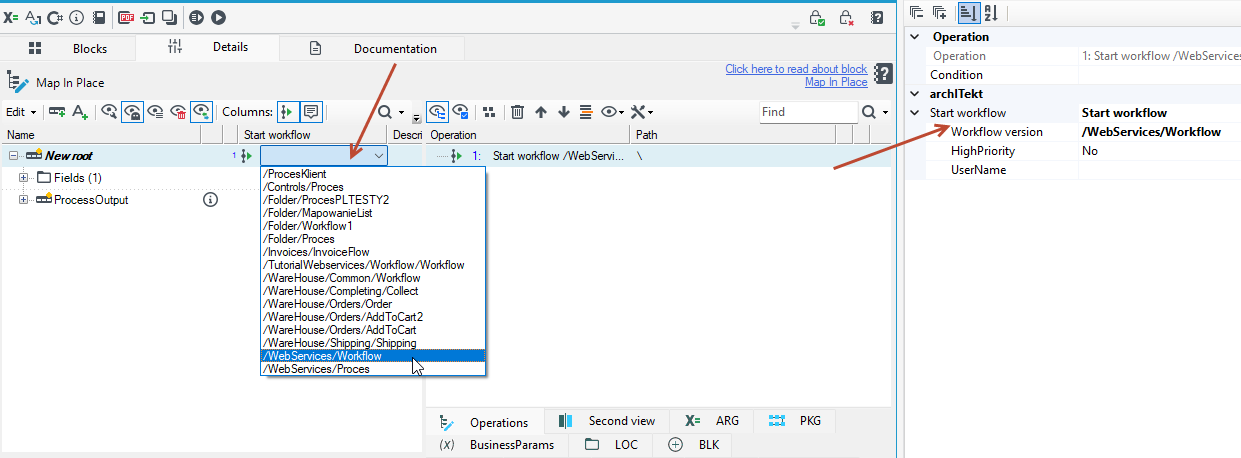
Task: Expand the Fields (1) tree node
Action: [24, 178]
